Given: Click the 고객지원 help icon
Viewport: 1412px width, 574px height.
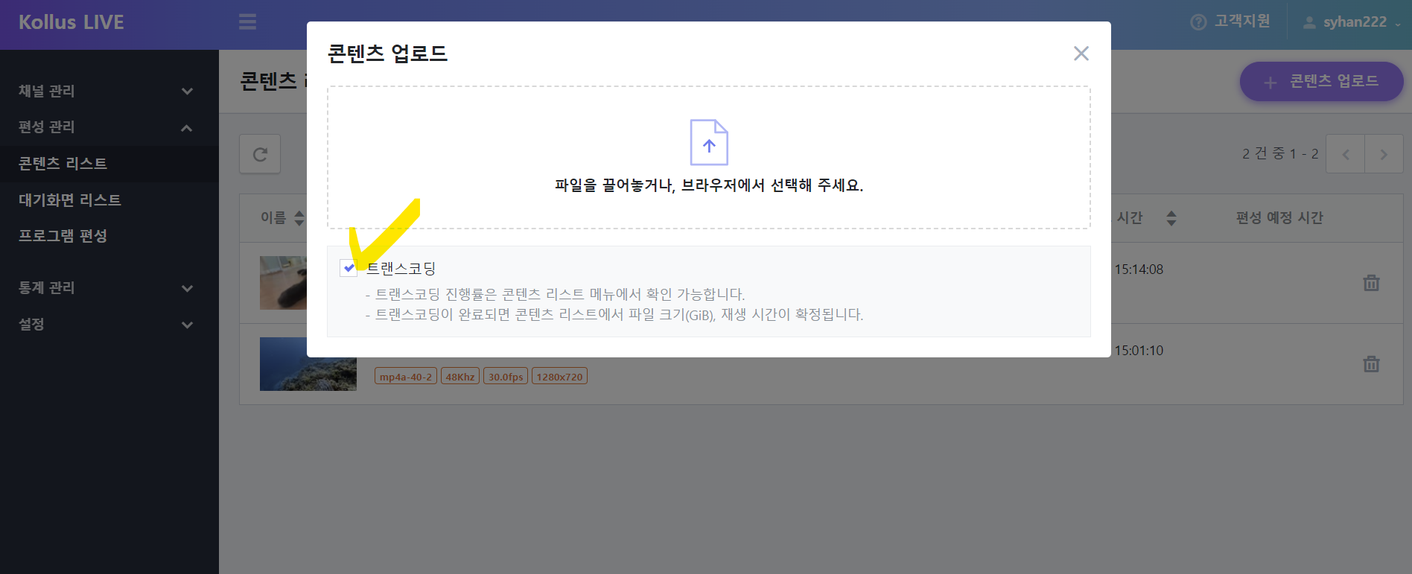Looking at the screenshot, I should [1198, 22].
